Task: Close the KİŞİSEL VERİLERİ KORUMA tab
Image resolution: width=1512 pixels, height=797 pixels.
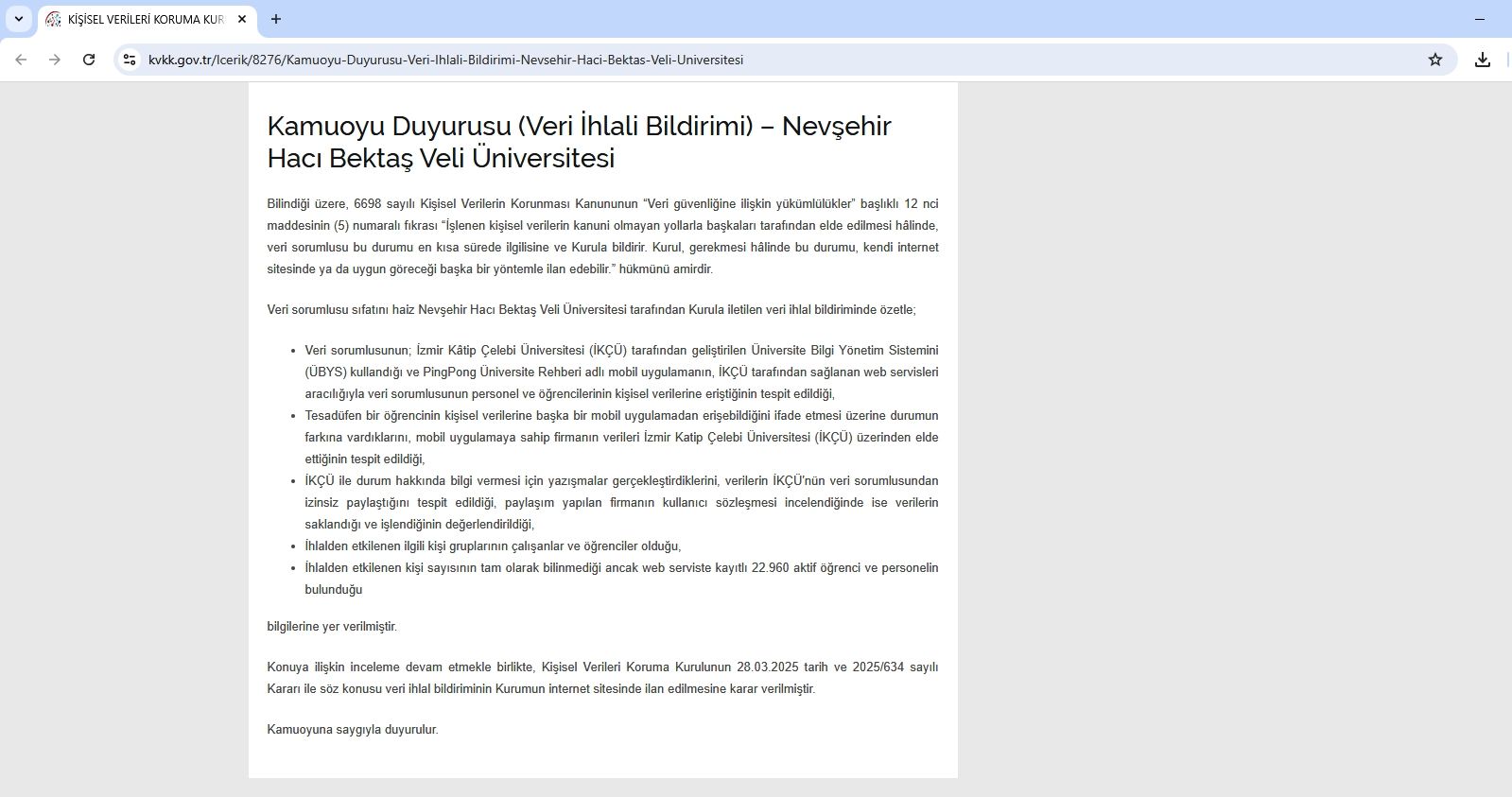Action: click(x=242, y=19)
